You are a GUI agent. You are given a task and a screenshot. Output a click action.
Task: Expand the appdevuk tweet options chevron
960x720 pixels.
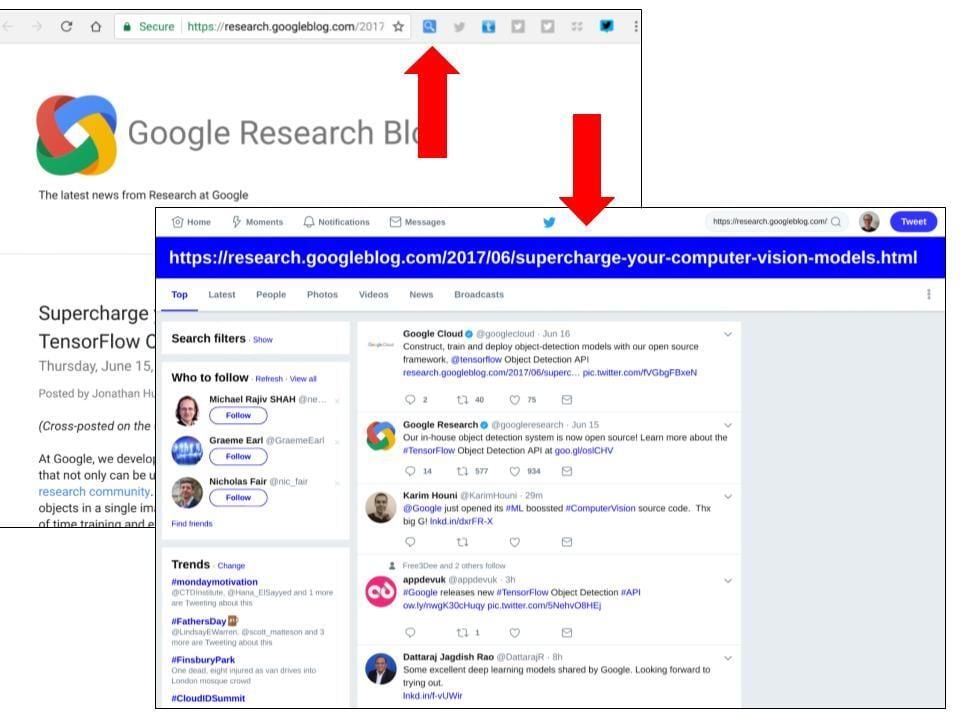728,580
